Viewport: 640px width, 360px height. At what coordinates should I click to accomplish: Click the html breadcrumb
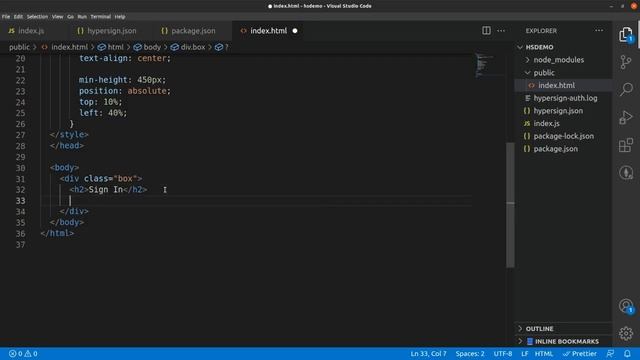pos(111,47)
